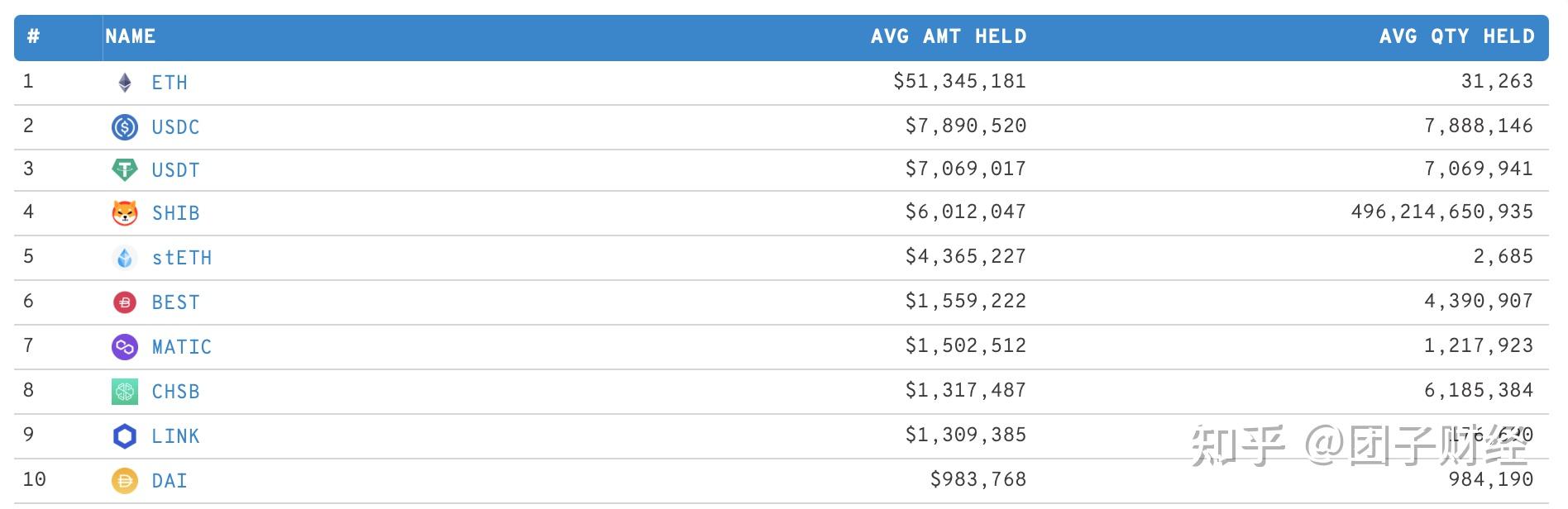Click the USDC coin icon
The height and width of the screenshot is (509, 1568).
pyautogui.click(x=125, y=127)
